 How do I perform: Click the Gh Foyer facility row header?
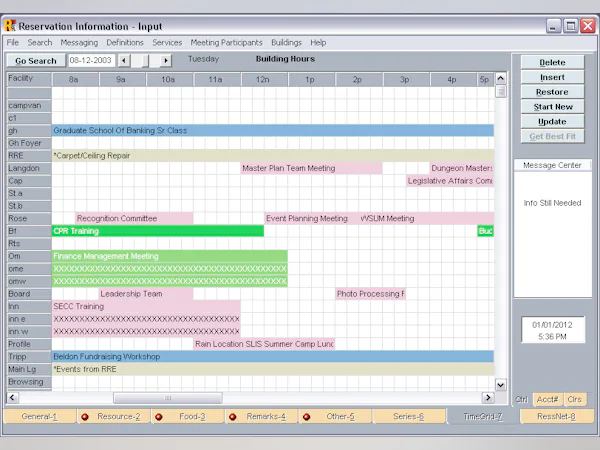pyautogui.click(x=29, y=143)
